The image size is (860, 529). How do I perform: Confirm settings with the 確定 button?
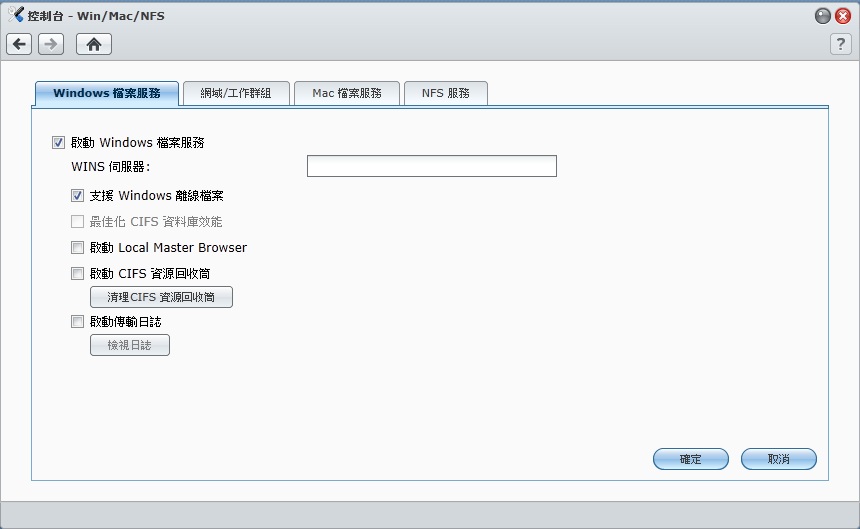click(690, 459)
